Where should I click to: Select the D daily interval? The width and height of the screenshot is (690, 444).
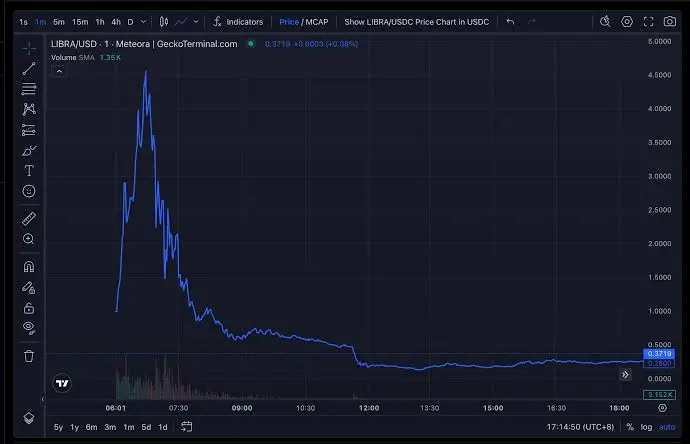130,22
